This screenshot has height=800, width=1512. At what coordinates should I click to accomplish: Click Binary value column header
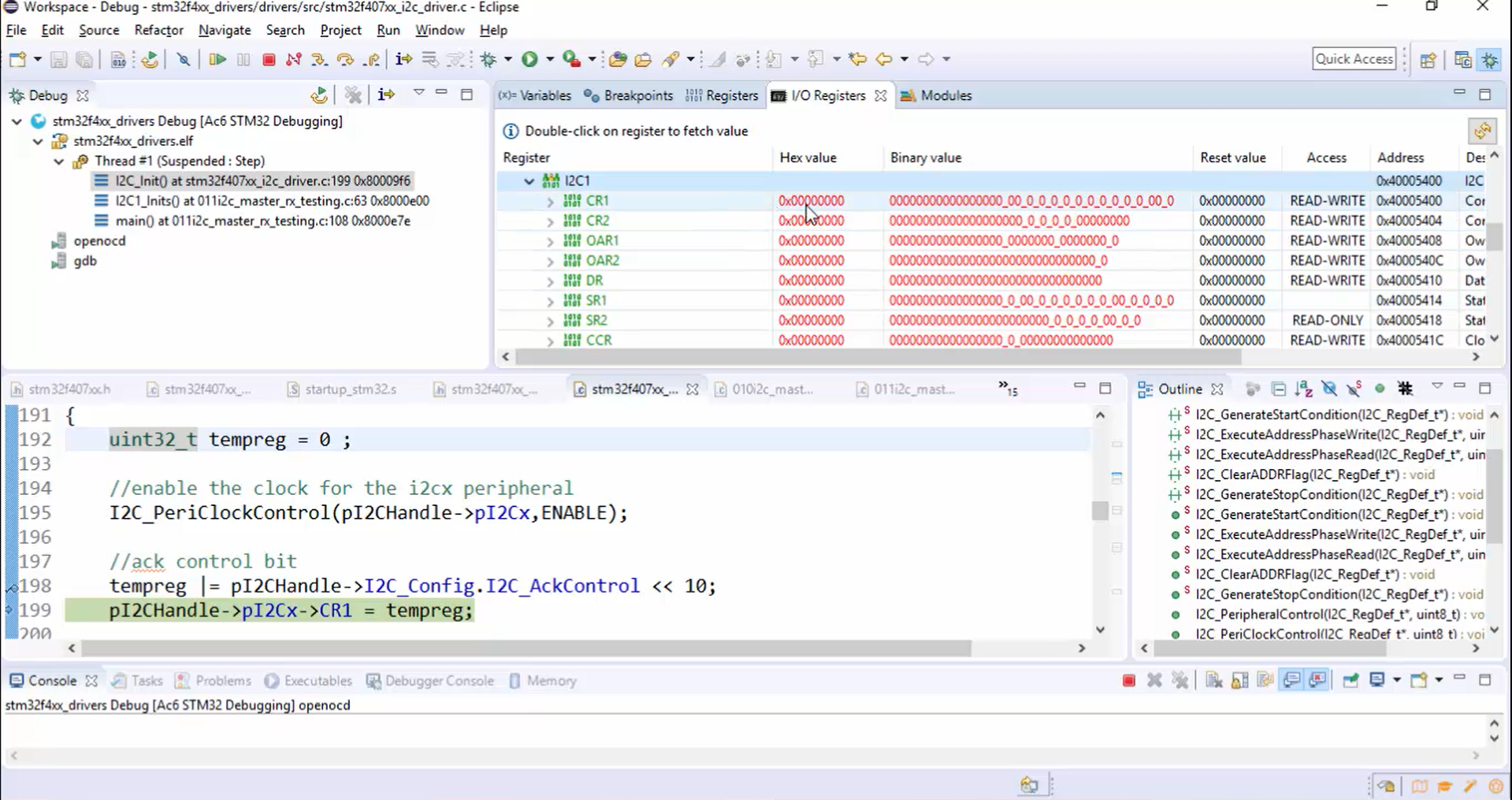(926, 158)
